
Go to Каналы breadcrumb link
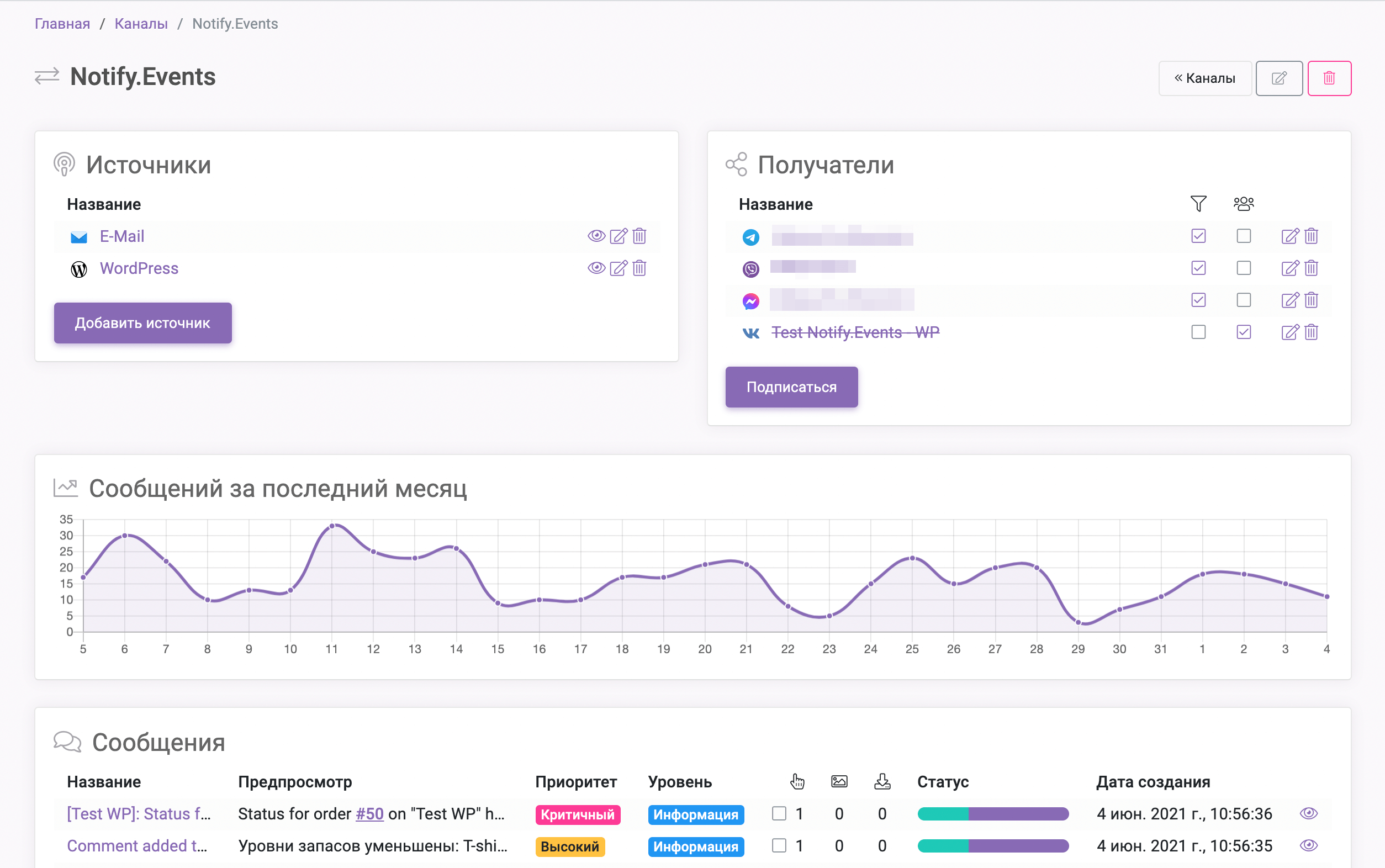tap(141, 24)
